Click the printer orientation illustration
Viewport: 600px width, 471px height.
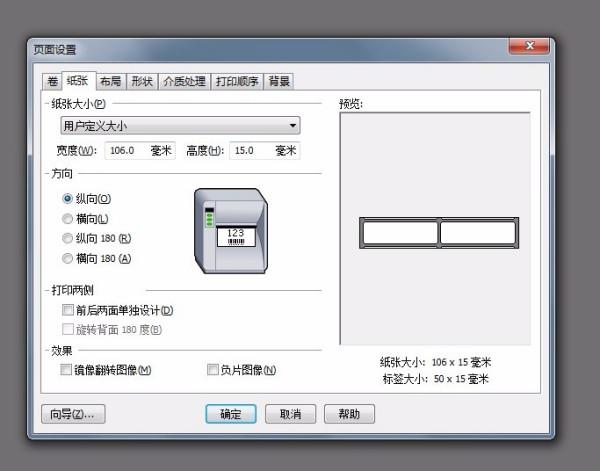pyautogui.click(x=231, y=231)
